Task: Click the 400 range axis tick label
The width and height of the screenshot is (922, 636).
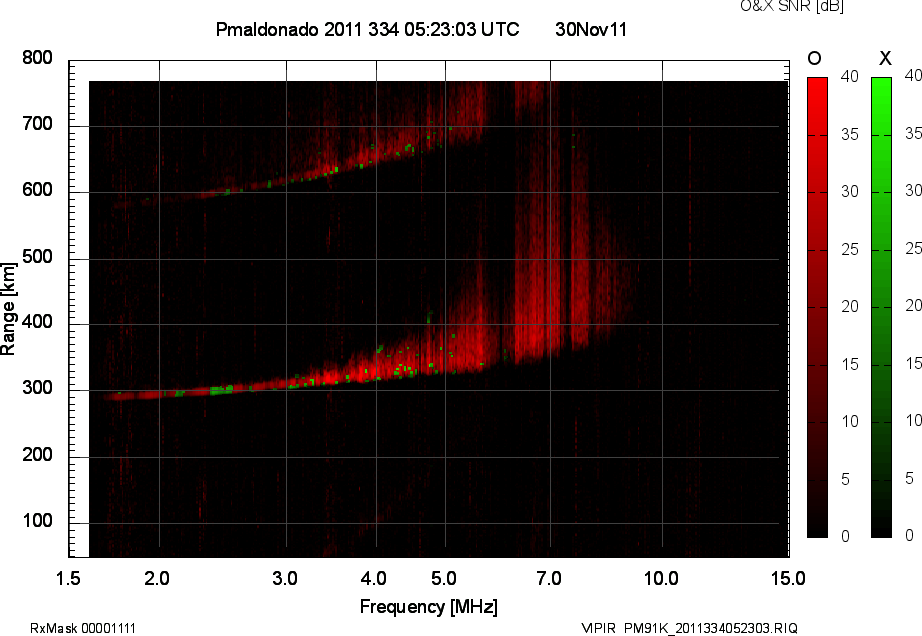Action: click(38, 322)
